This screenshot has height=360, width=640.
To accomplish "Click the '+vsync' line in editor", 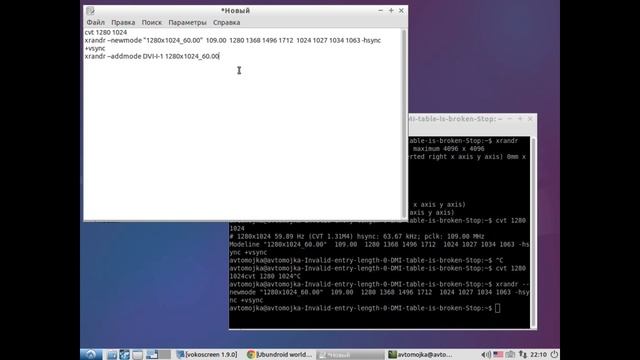I will (x=95, y=48).
